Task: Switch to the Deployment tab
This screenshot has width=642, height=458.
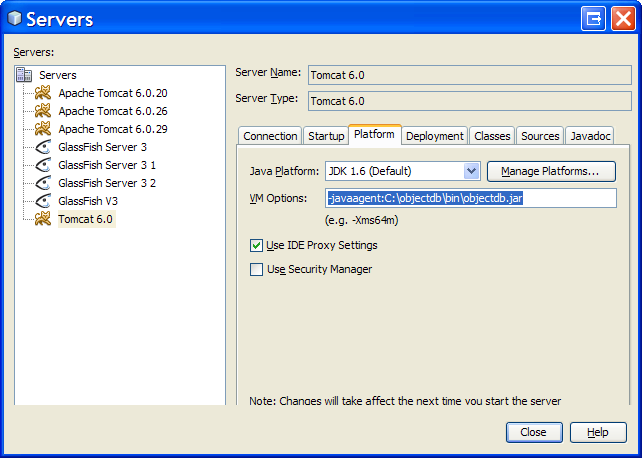Action: tap(434, 136)
